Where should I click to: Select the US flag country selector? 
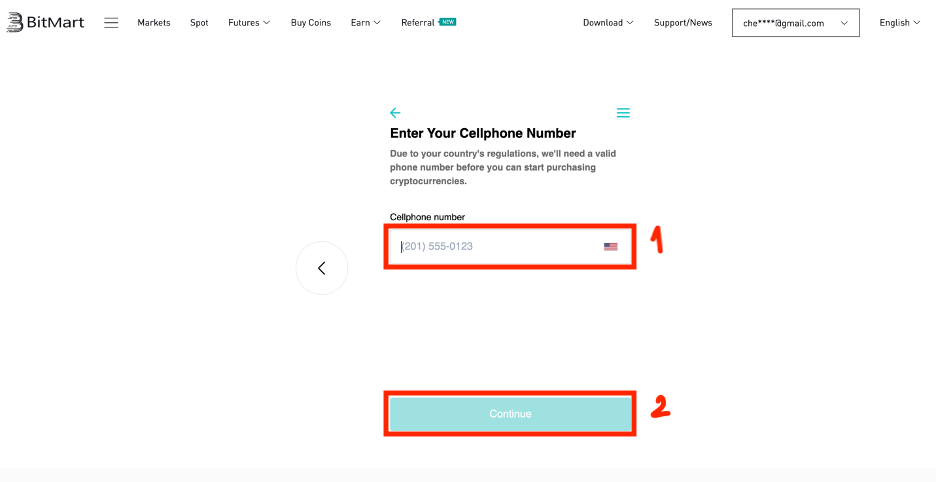click(611, 247)
